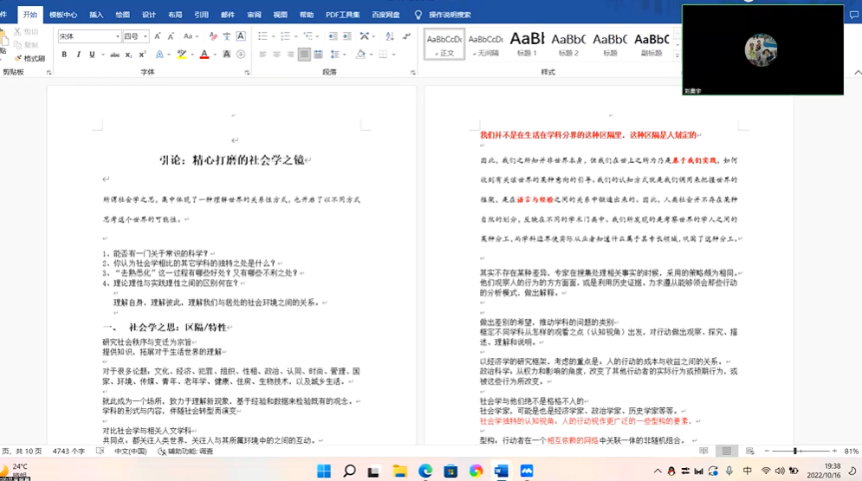The width and height of the screenshot is (862, 481).
Task: Toggle superscript formatting
Action: (x=142, y=54)
